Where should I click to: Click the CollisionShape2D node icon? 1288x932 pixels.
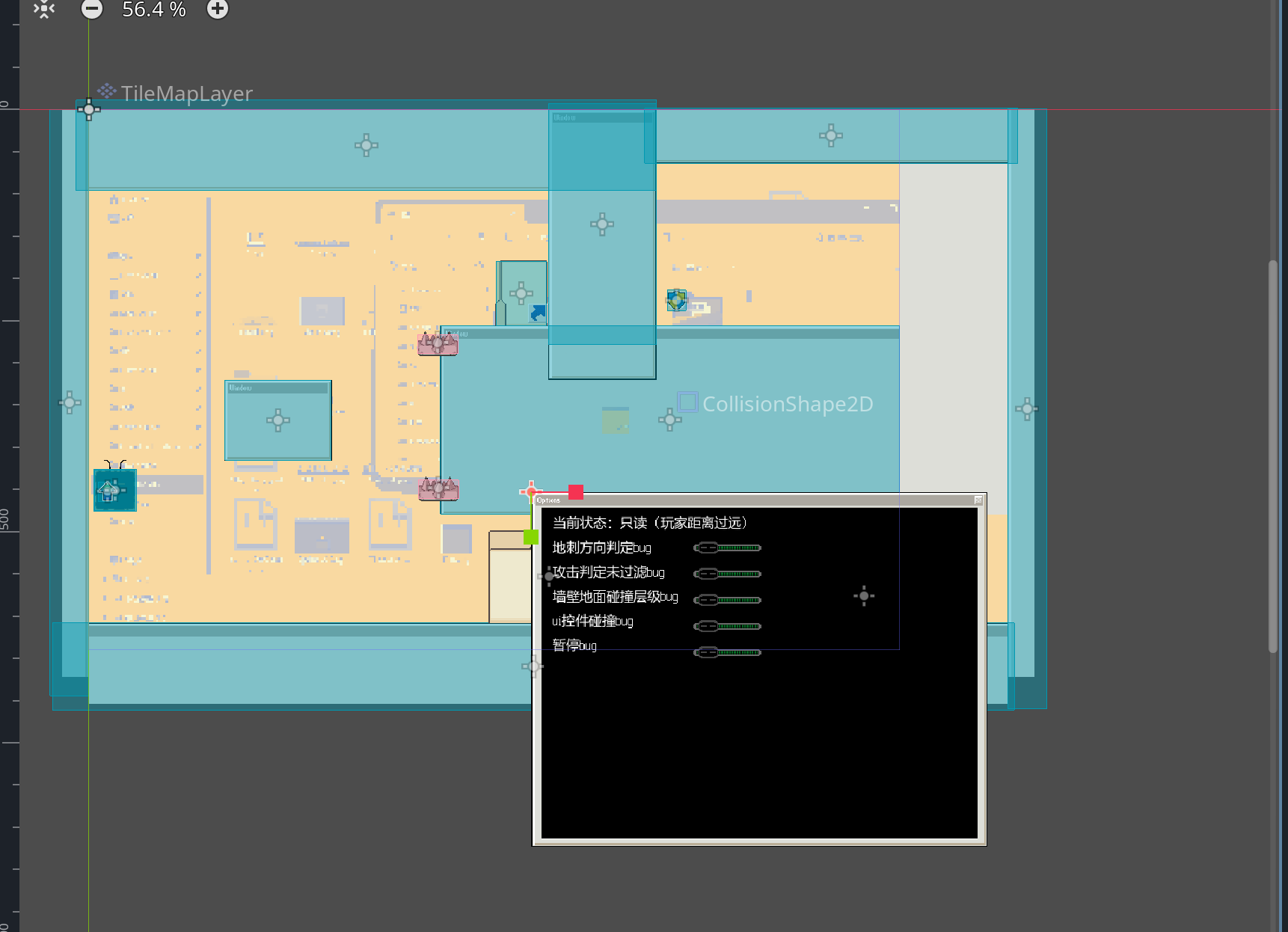[x=687, y=402]
